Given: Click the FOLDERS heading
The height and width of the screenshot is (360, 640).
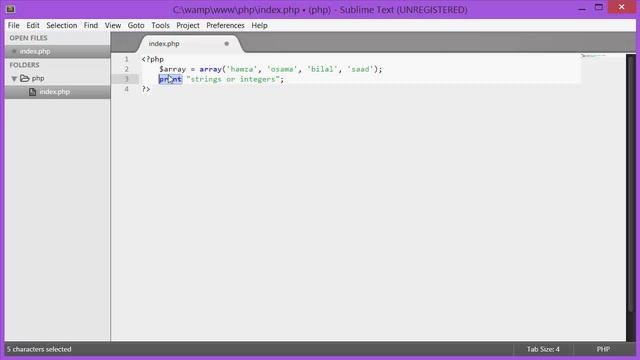Looking at the screenshot, I should pyautogui.click(x=24, y=65).
